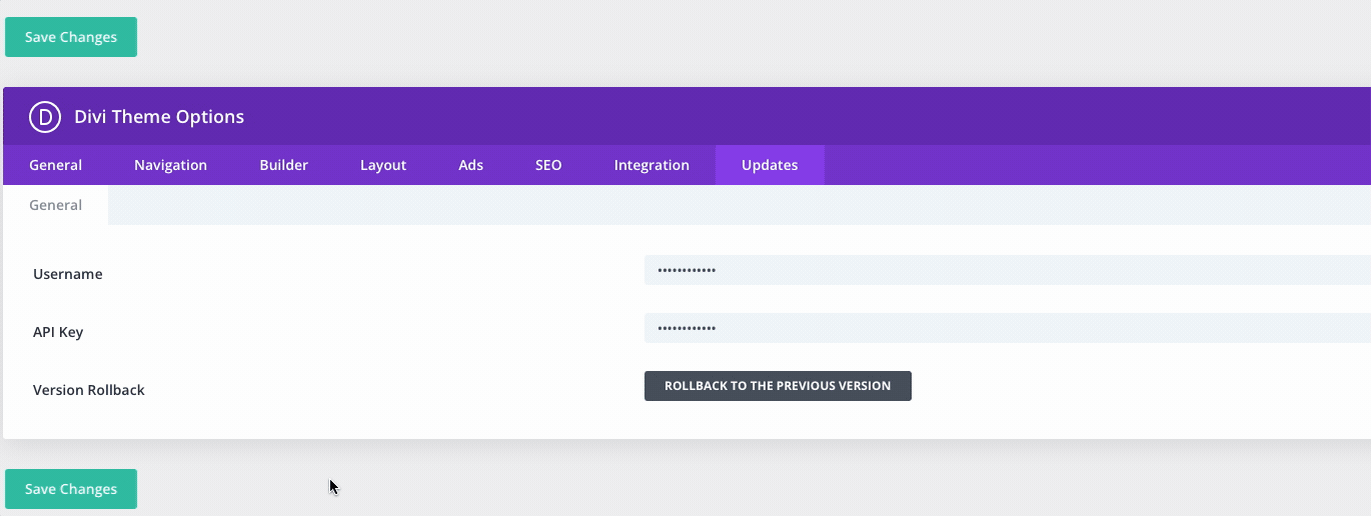
Task: Open the General main tab
Action: pos(56,165)
